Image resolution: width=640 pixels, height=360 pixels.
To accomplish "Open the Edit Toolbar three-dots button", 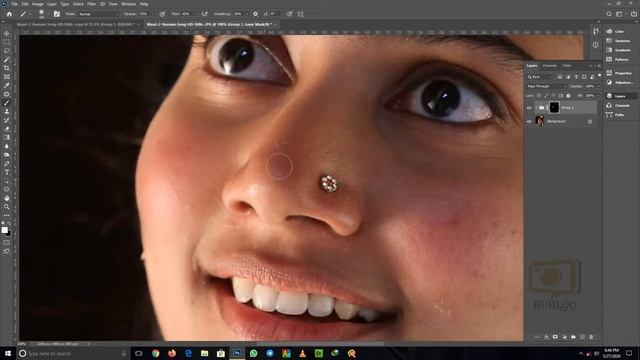I will 7,215.
